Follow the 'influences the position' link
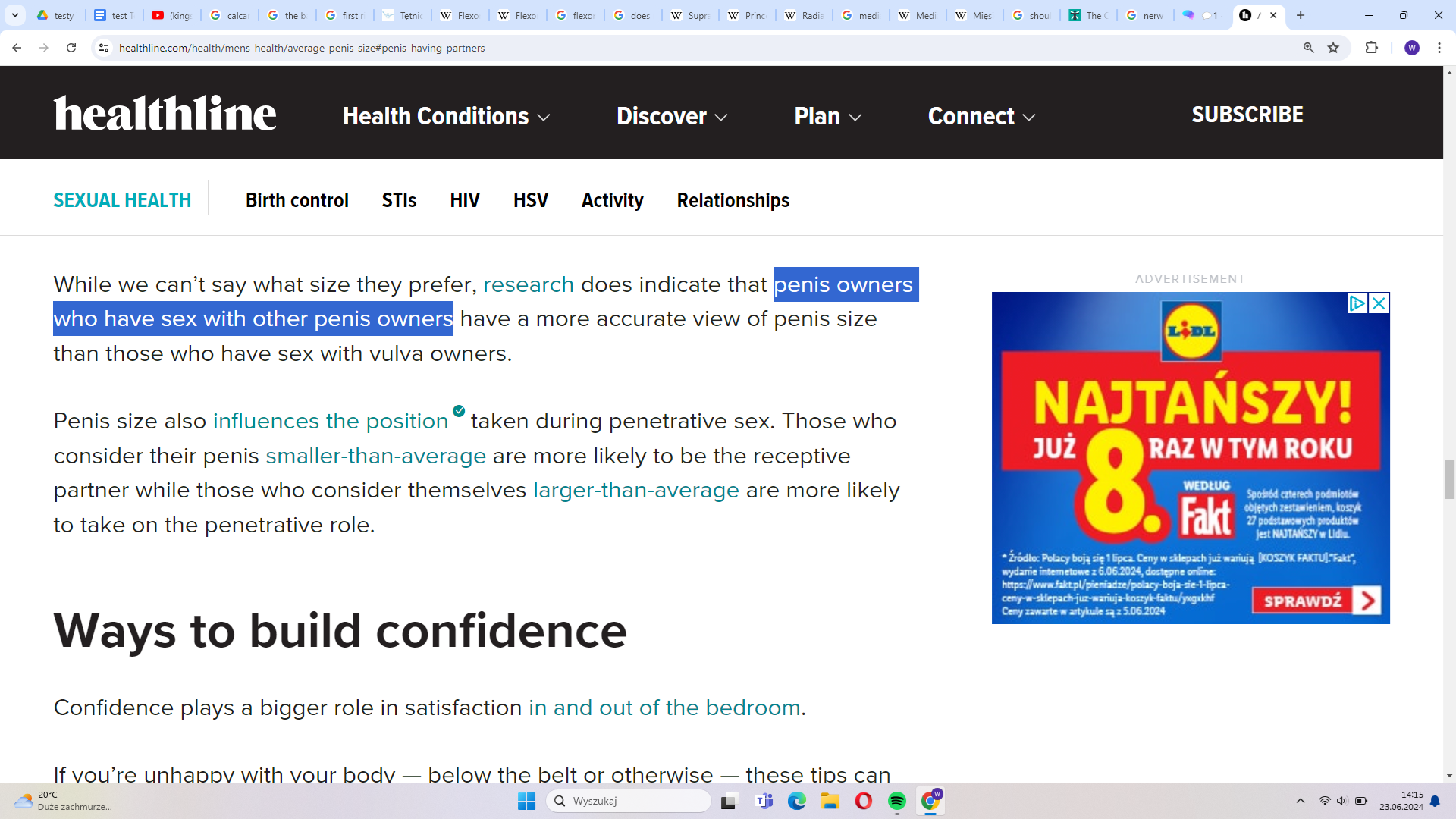This screenshot has height=819, width=1456. point(331,421)
